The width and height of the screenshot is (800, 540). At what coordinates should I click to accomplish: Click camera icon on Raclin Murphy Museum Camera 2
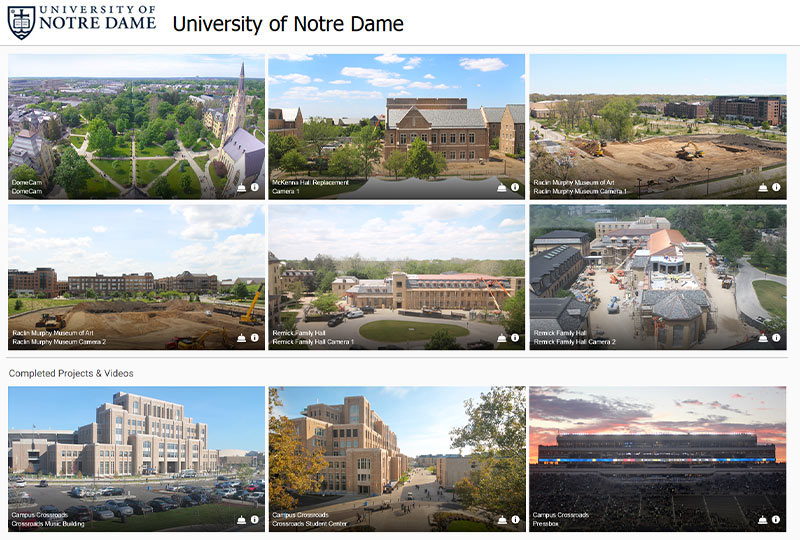241,338
